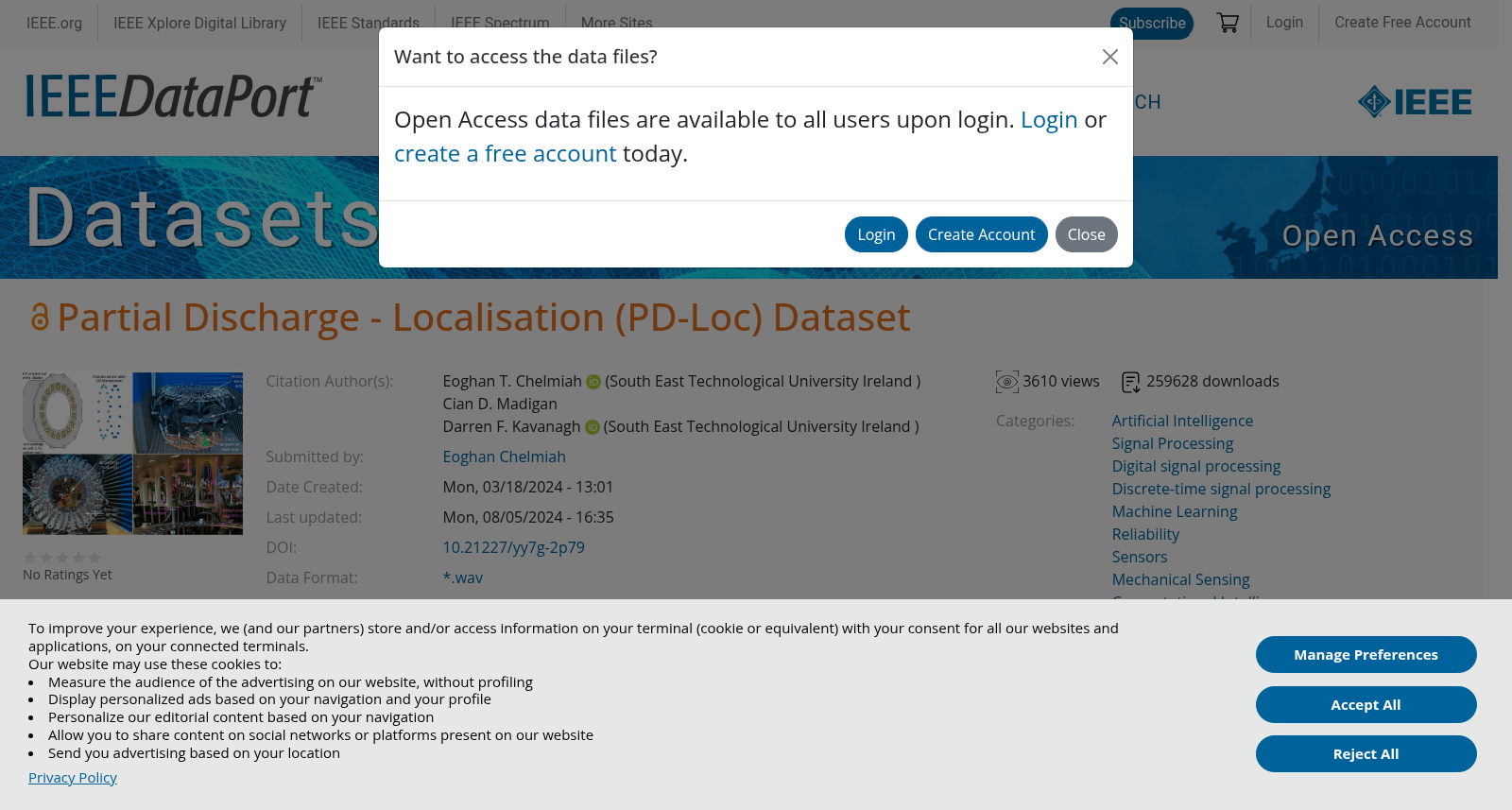The width and height of the screenshot is (1512, 810).
Task: Dismiss dialog using the Close button
Action: tap(1086, 234)
